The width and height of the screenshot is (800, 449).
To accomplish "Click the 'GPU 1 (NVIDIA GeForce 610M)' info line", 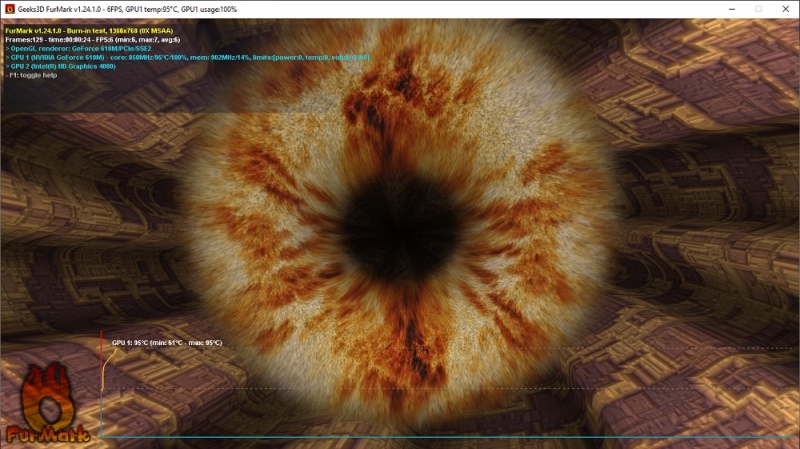I will [187, 57].
